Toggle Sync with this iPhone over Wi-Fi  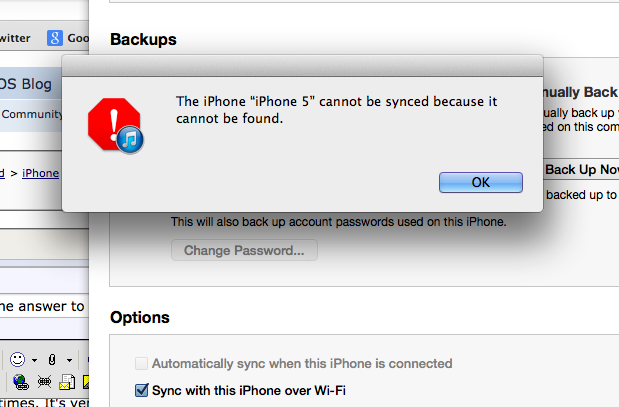141,390
